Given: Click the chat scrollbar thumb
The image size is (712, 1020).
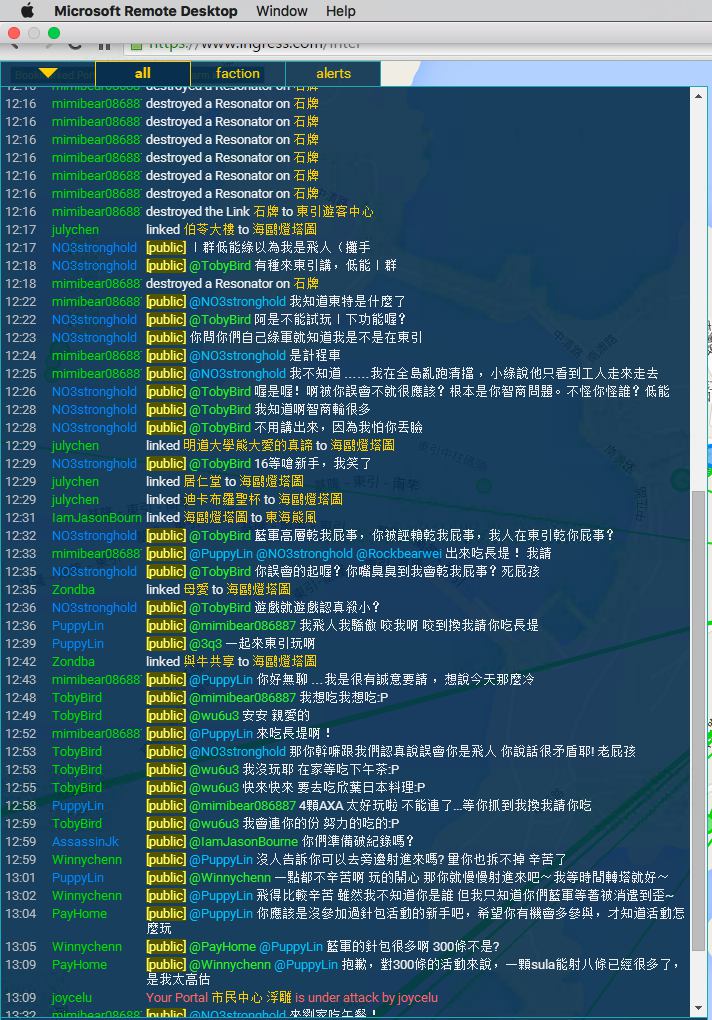Looking at the screenshot, I should pos(698,720).
